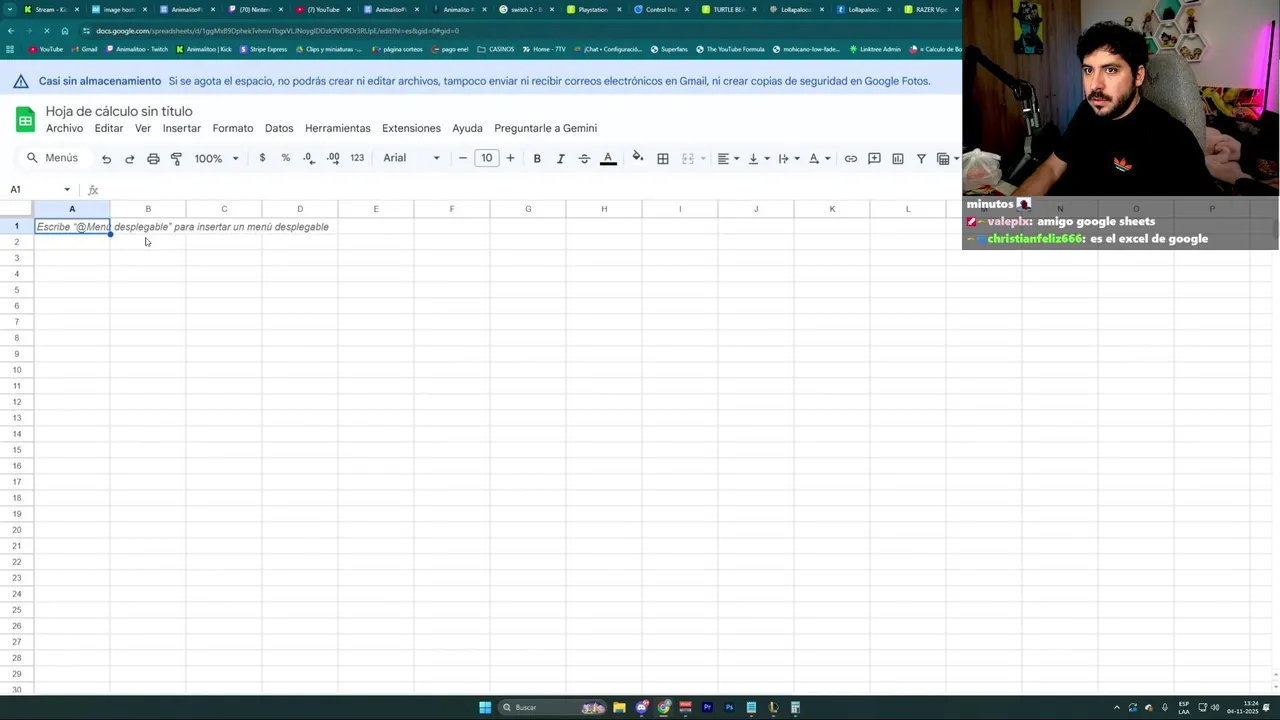Image resolution: width=1280 pixels, height=720 pixels.
Task: Click the browser home icon
Action: [x=65, y=31]
